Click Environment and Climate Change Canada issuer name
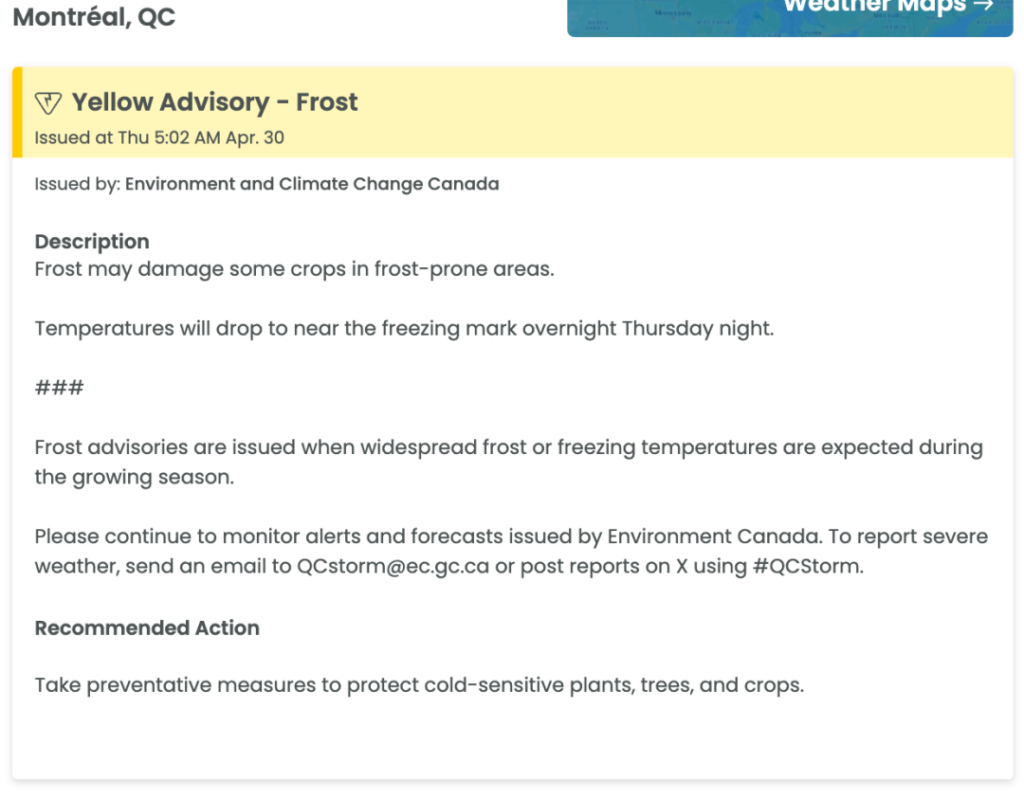The width and height of the screenshot is (1024, 800). coord(312,184)
